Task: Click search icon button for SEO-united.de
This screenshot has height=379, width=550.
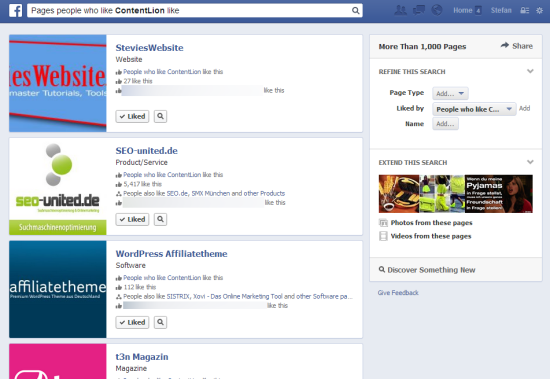Action: pos(160,219)
